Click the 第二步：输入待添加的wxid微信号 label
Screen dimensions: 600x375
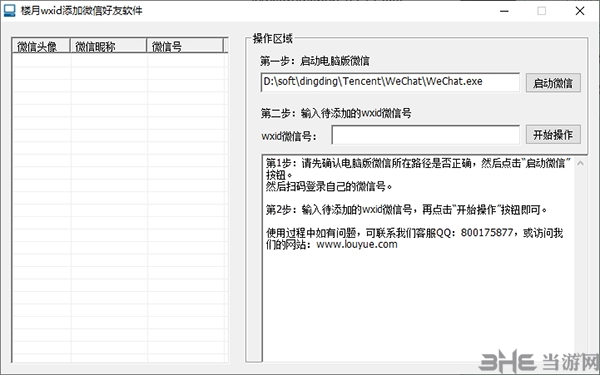[336, 113]
